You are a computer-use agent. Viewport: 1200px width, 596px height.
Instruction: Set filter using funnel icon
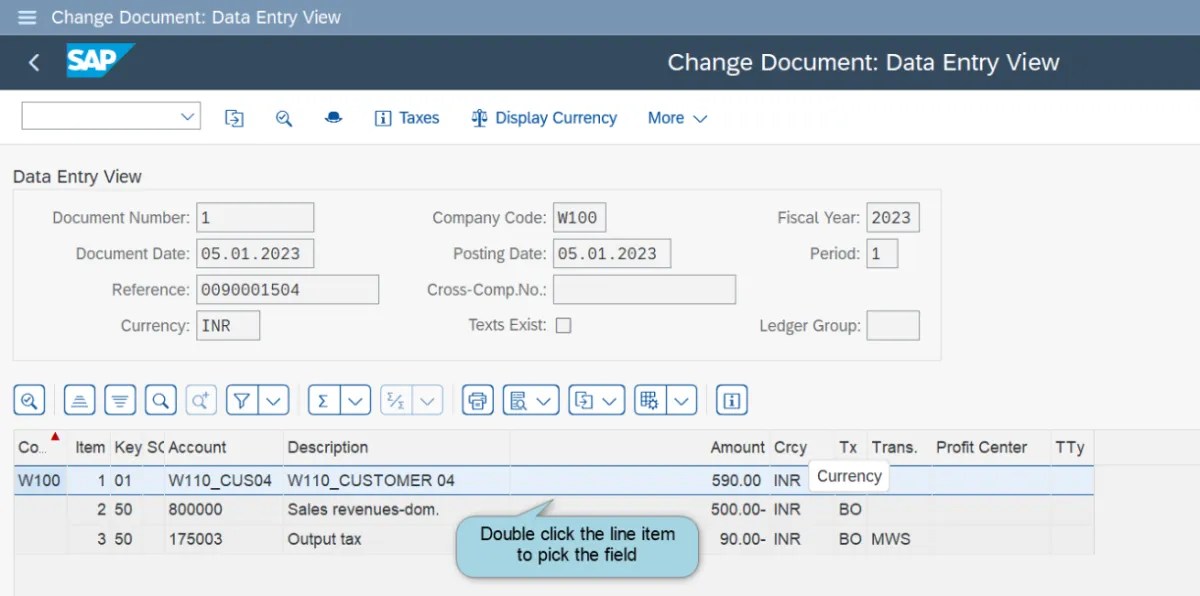pos(242,401)
